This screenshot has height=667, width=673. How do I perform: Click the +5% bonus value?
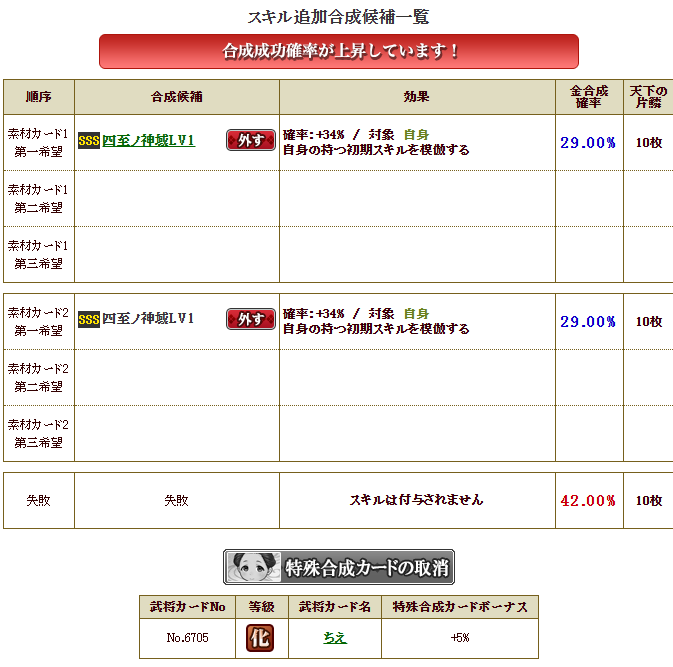click(460, 638)
